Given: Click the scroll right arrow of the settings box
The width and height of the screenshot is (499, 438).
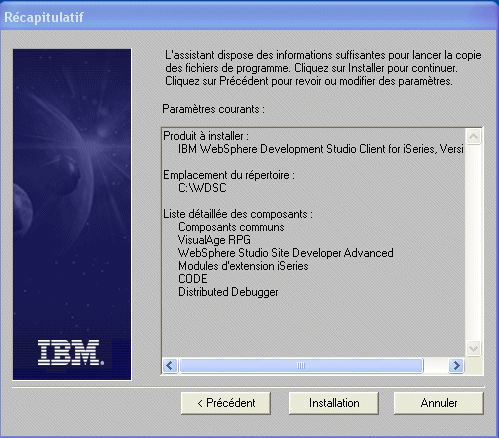Looking at the screenshot, I should click(456, 366).
